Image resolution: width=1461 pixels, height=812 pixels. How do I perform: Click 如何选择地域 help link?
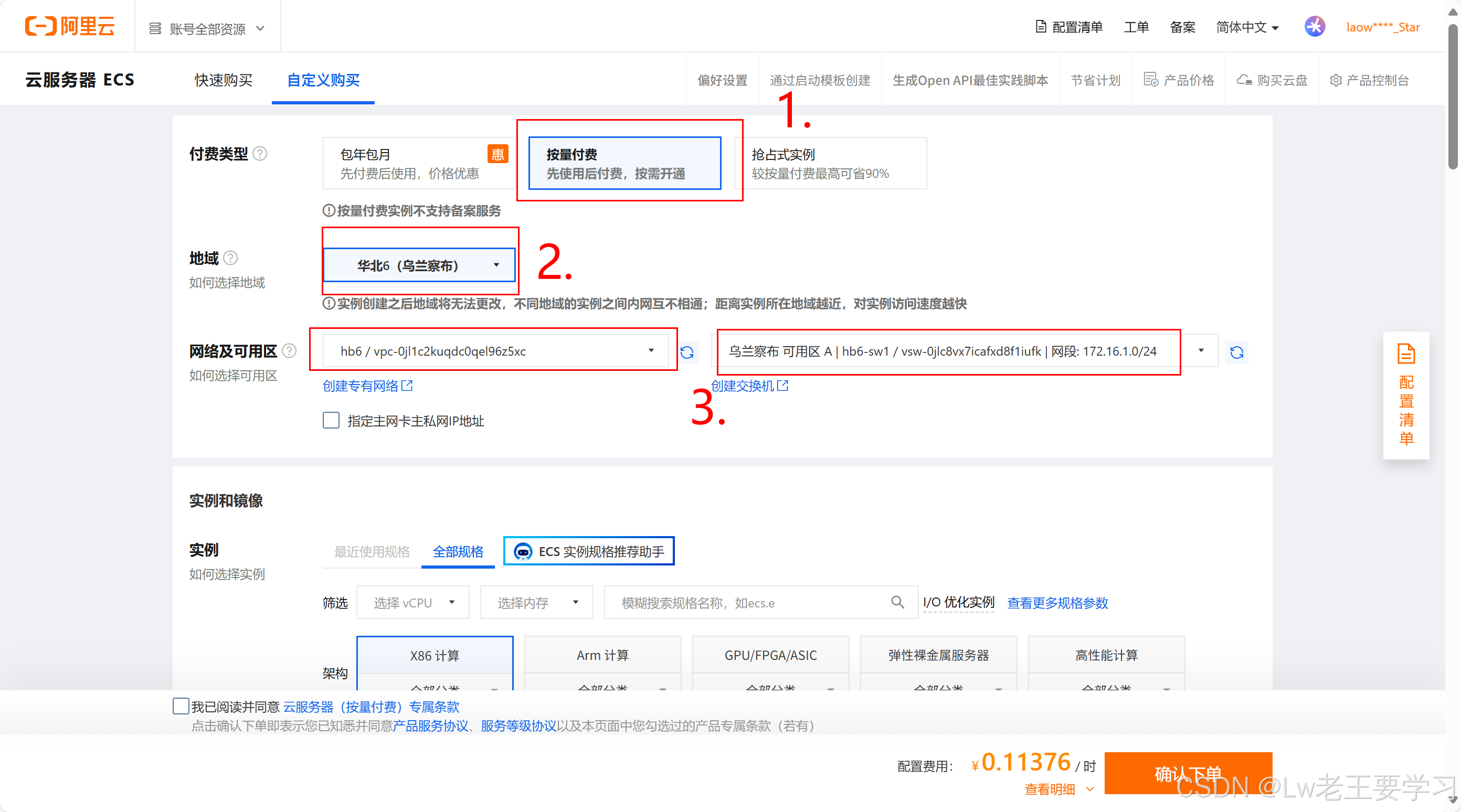(227, 282)
